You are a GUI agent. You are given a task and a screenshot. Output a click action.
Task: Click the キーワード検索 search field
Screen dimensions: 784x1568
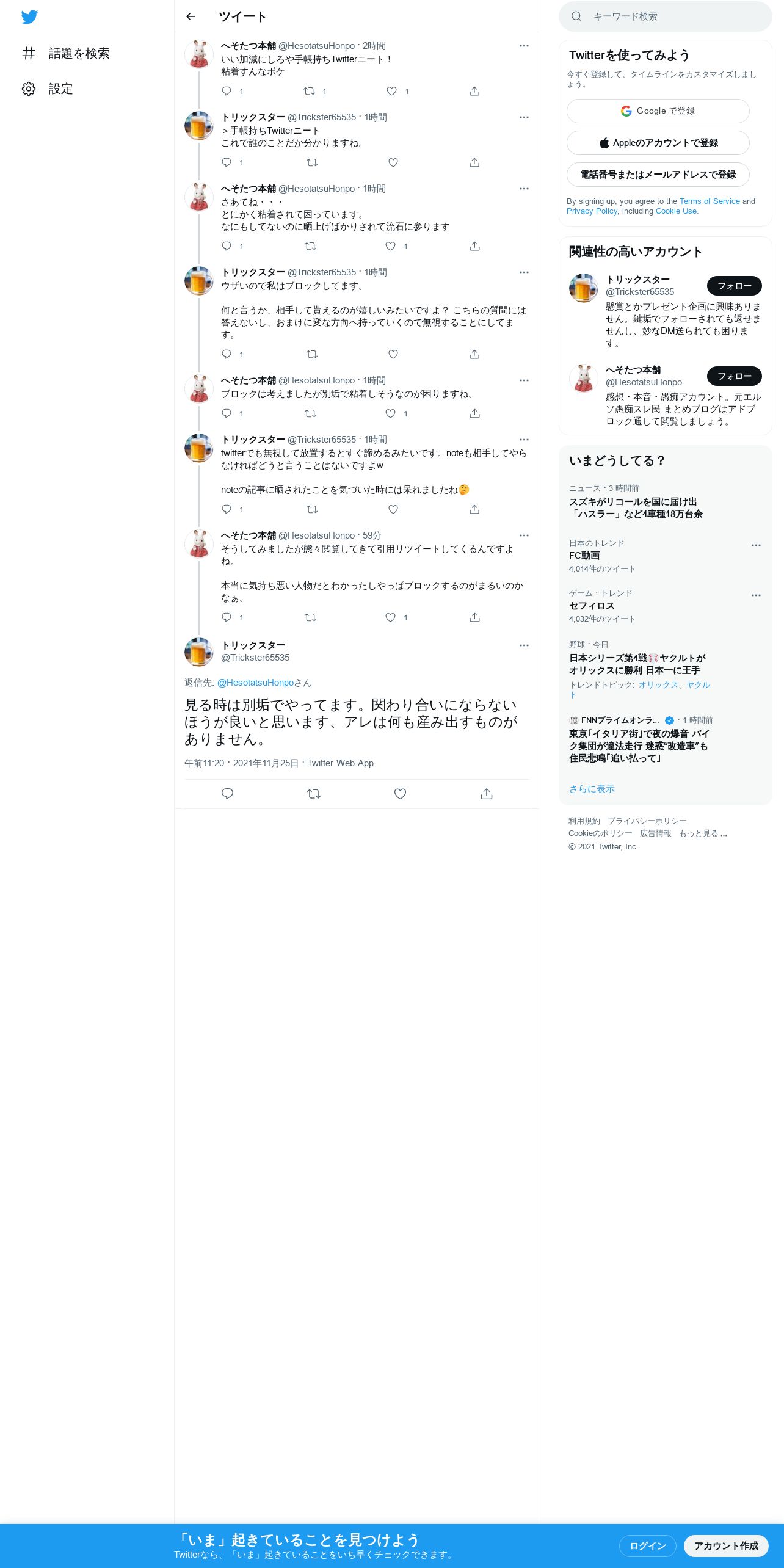tap(665, 16)
